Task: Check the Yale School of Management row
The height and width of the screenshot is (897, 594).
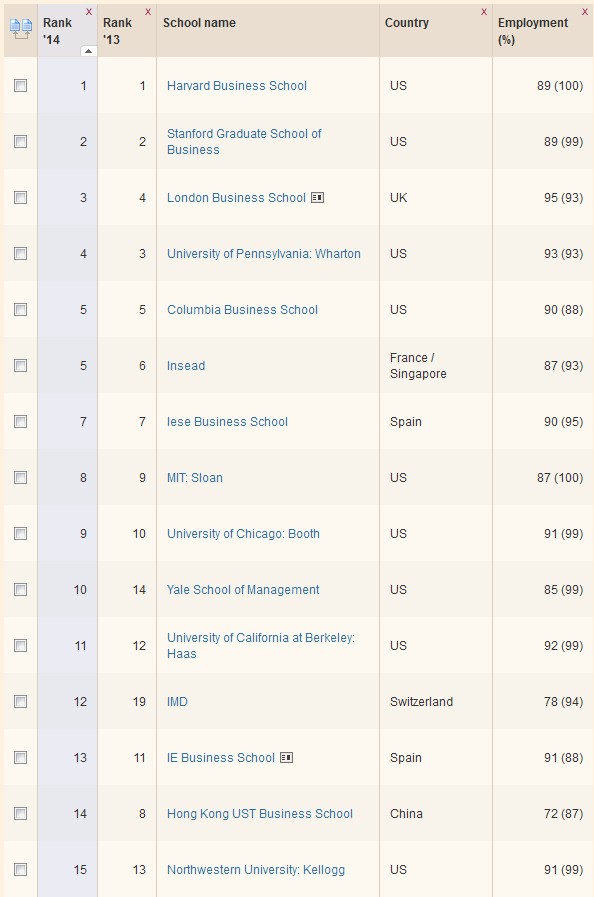Action: 18,590
